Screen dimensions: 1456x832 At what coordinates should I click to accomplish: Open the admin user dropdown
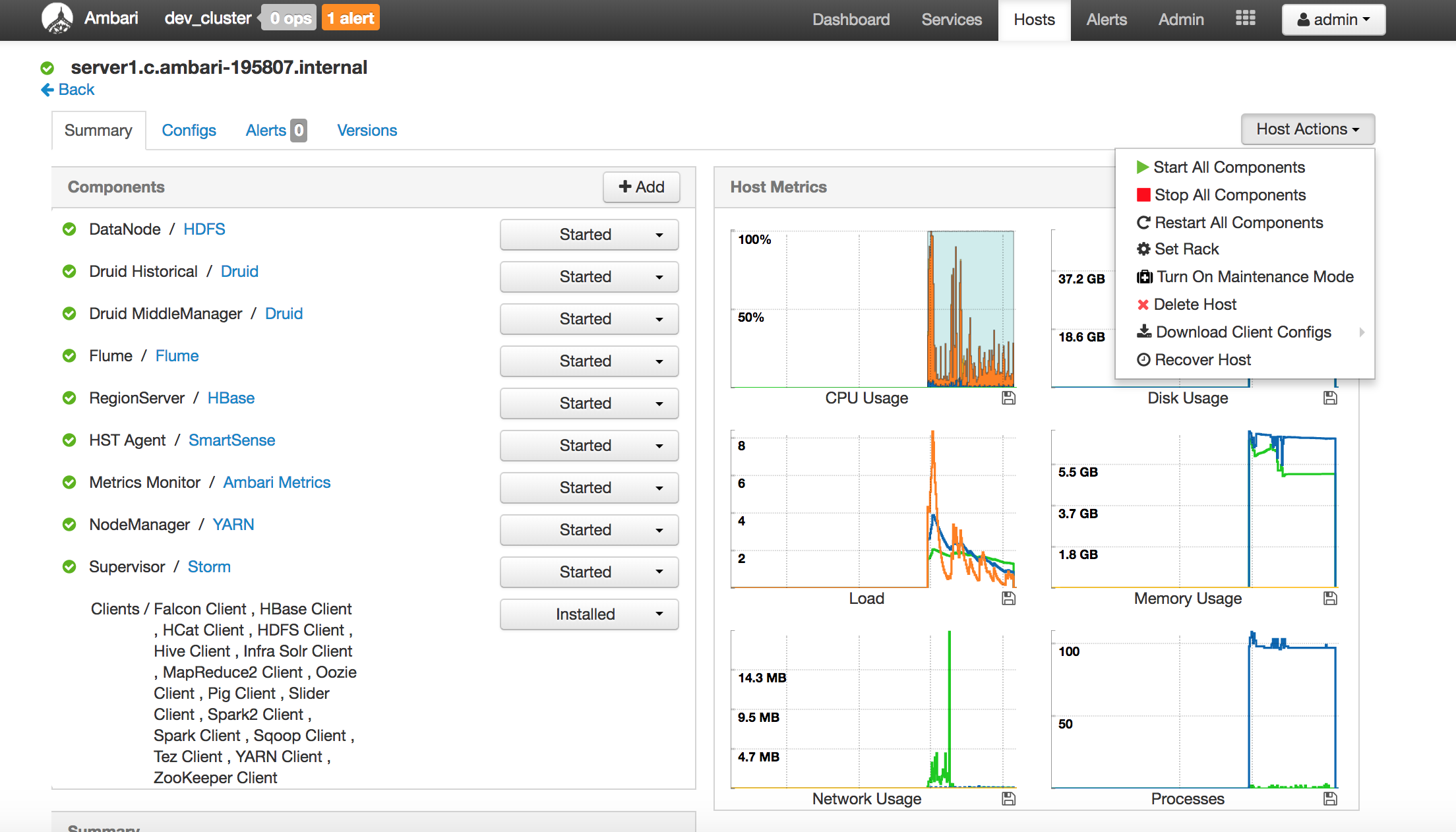click(1333, 20)
